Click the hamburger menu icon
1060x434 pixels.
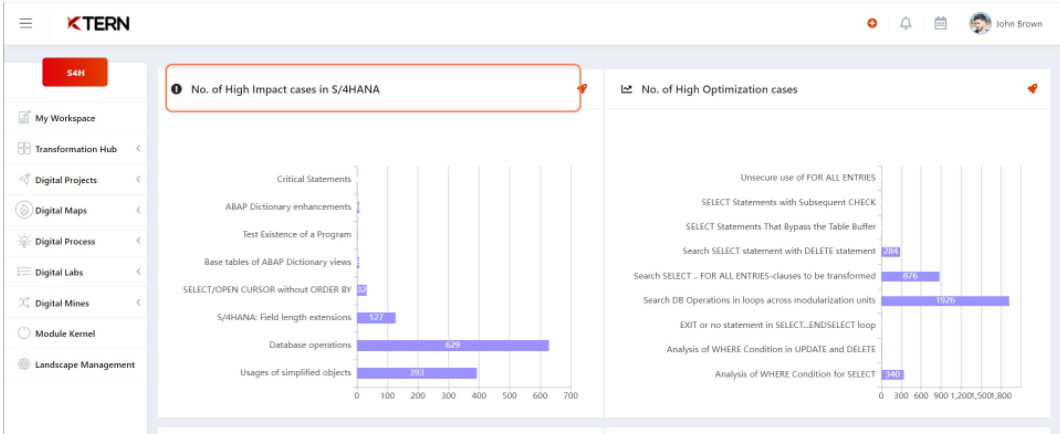[x=26, y=23]
